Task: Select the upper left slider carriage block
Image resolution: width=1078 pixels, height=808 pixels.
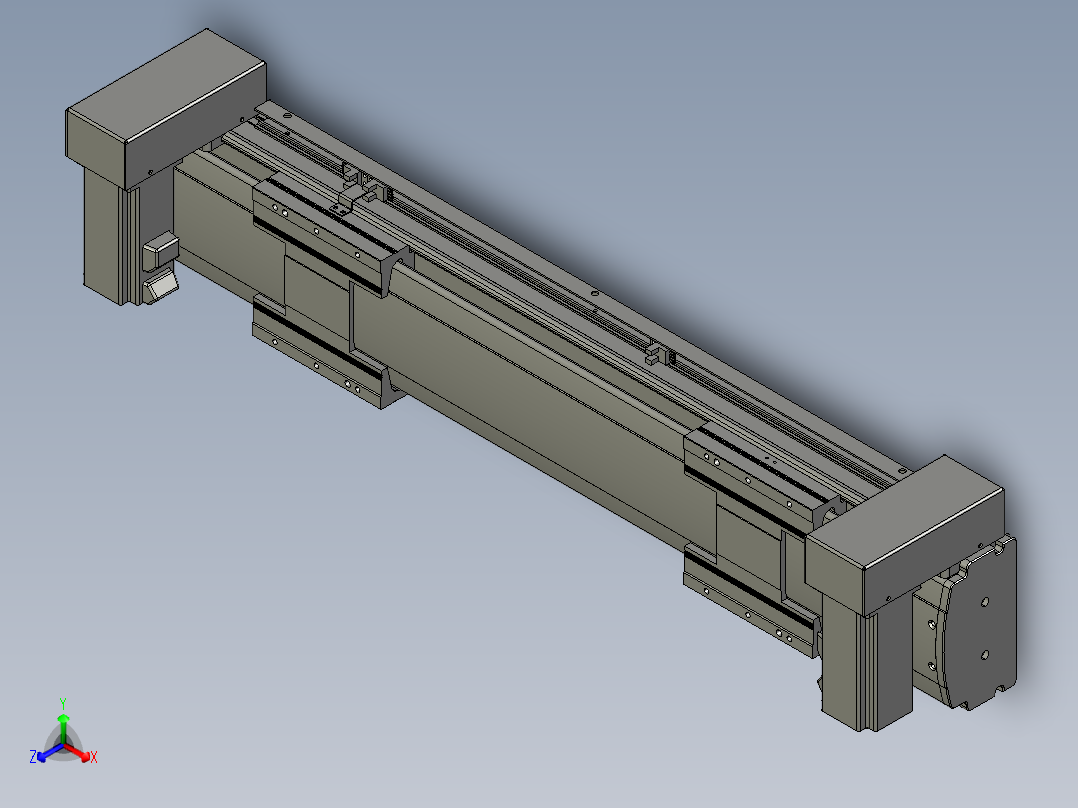Action: (x=331, y=233)
